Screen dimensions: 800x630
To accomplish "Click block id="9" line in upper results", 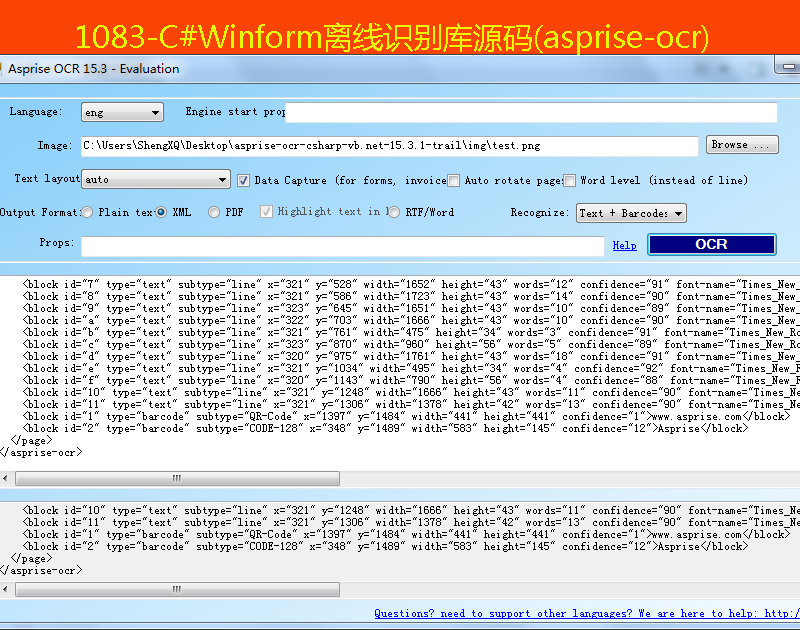I will 411,309.
